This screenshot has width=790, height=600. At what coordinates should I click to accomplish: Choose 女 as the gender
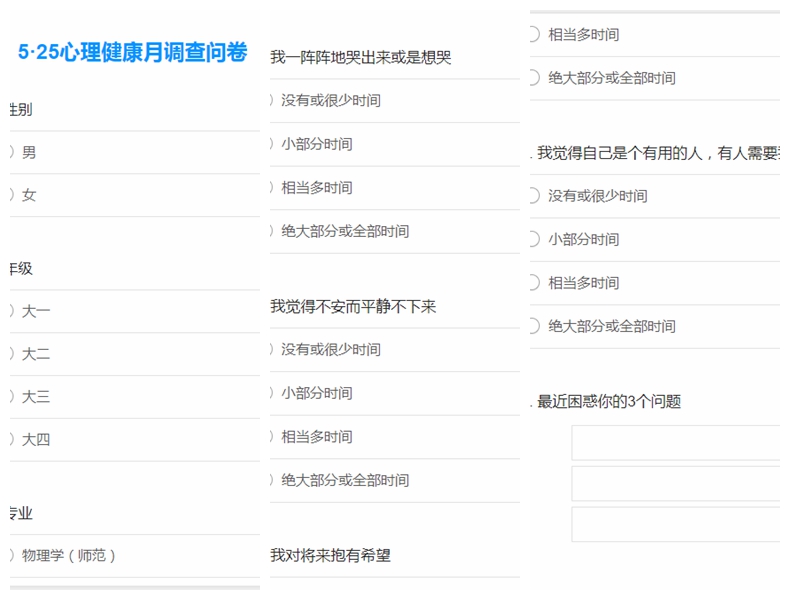pyautogui.click(x=28, y=195)
